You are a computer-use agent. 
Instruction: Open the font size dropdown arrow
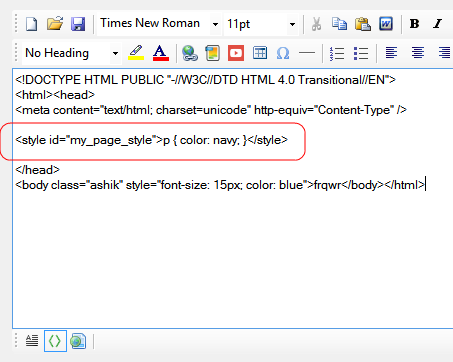coord(292,24)
